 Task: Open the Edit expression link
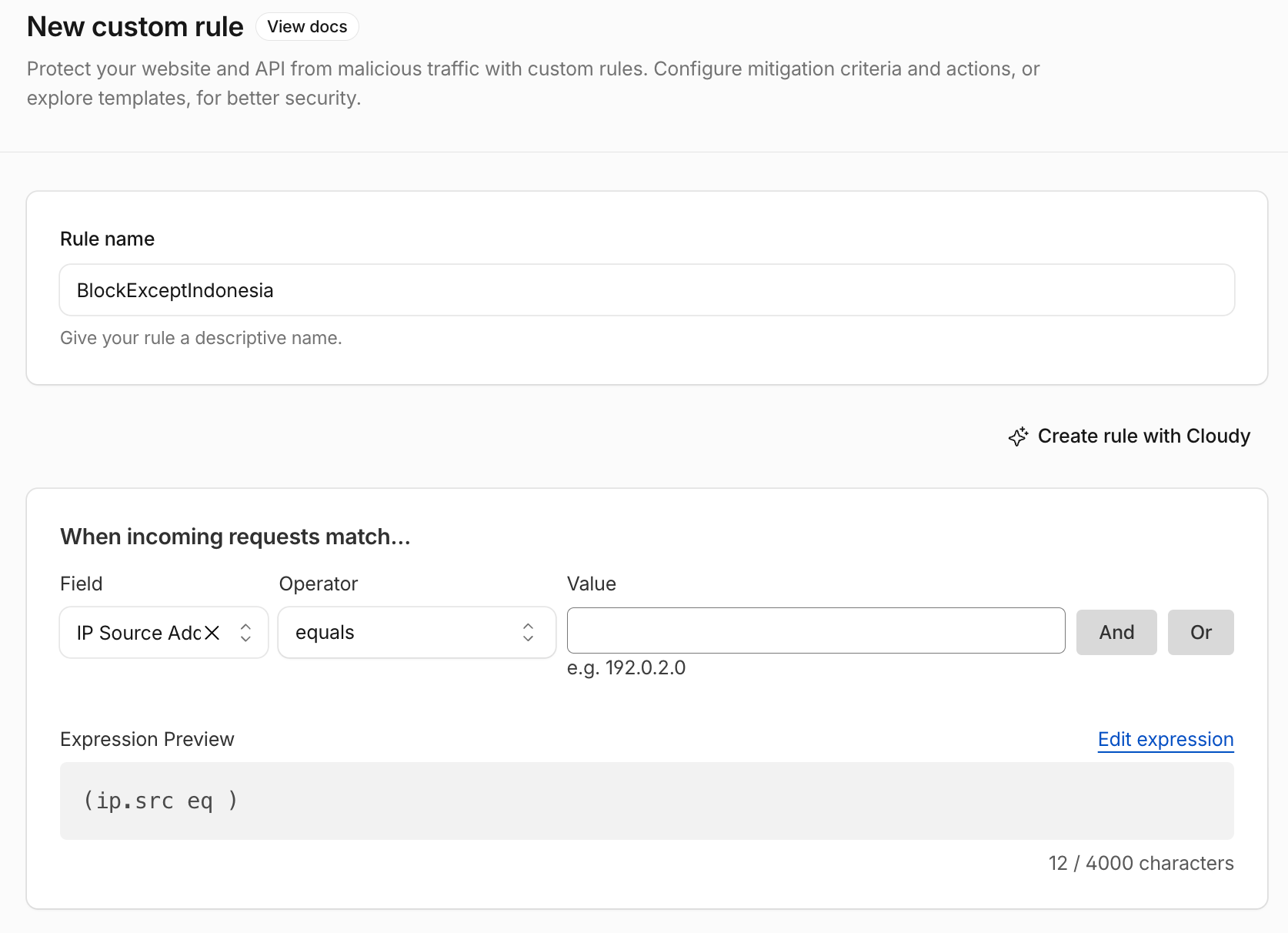(1166, 739)
